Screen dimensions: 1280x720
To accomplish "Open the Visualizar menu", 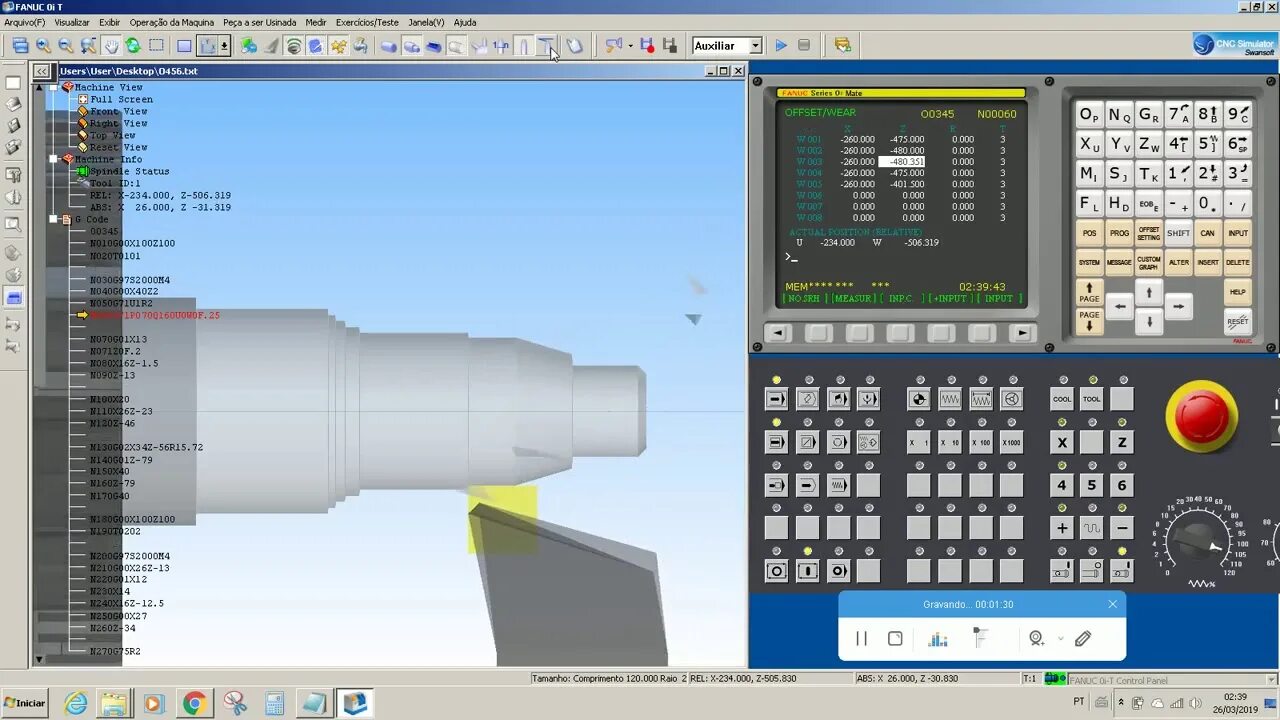I will tap(72, 22).
